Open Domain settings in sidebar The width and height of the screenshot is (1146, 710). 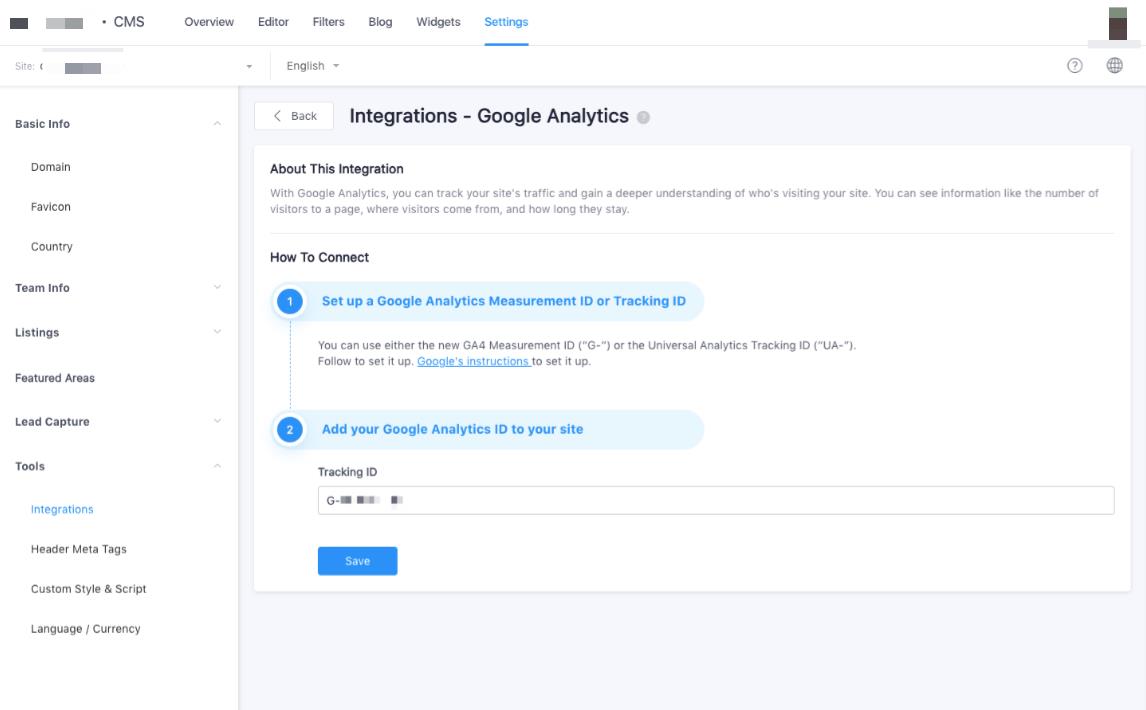[x=50, y=167]
